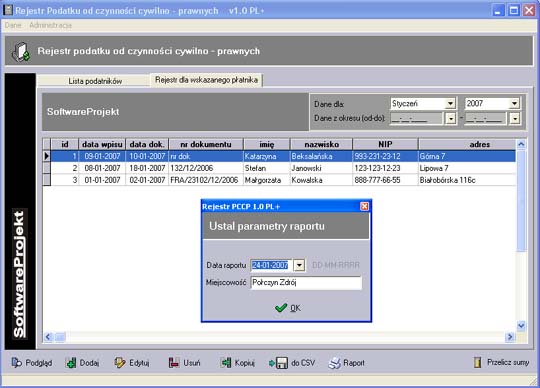Select Rejestr dla wskazanego płatnika tab
The image size is (540, 388).
coord(206,80)
